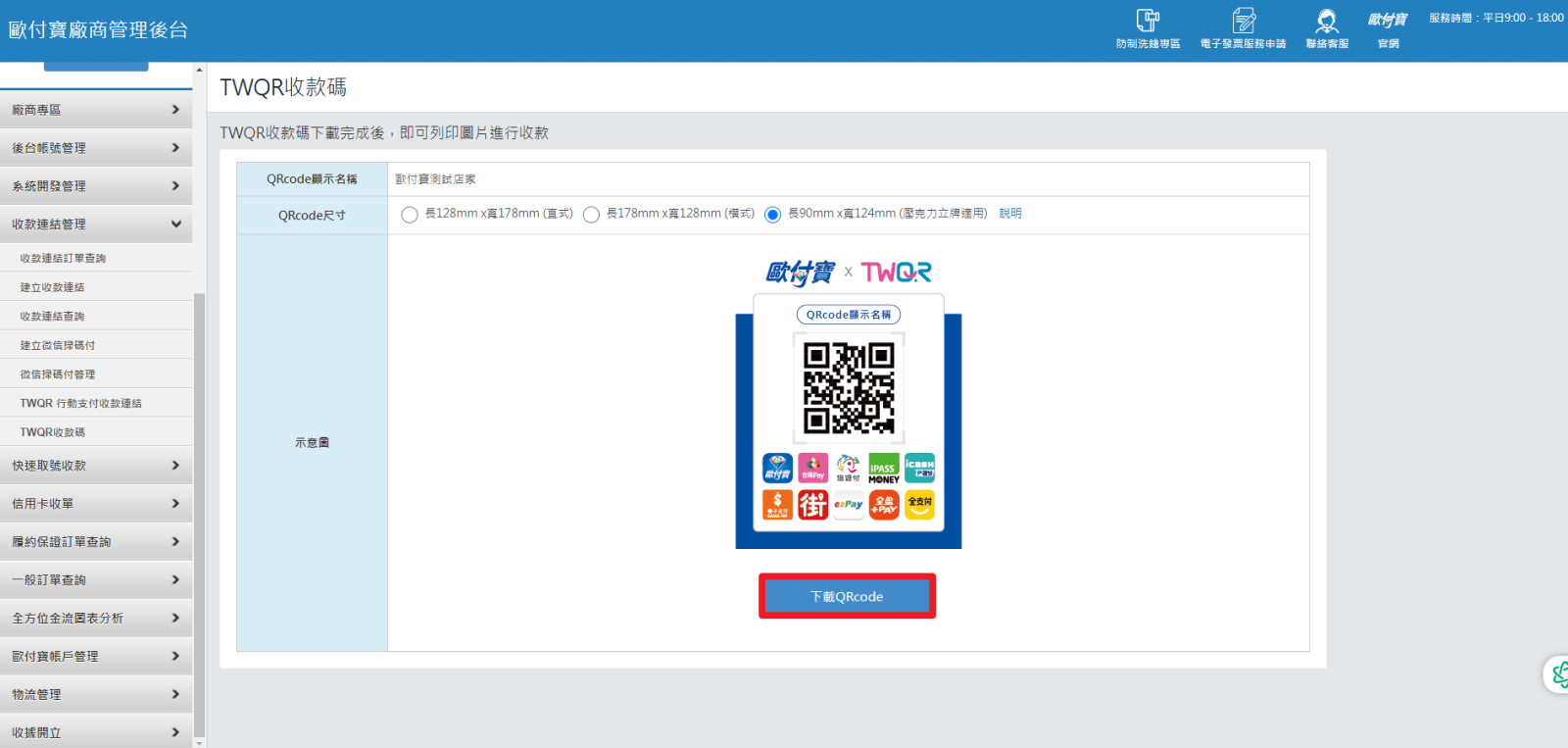Screen dimensions: 1568x748
Task: Expand the 一般訂單查詢 menu
Action: [96, 580]
